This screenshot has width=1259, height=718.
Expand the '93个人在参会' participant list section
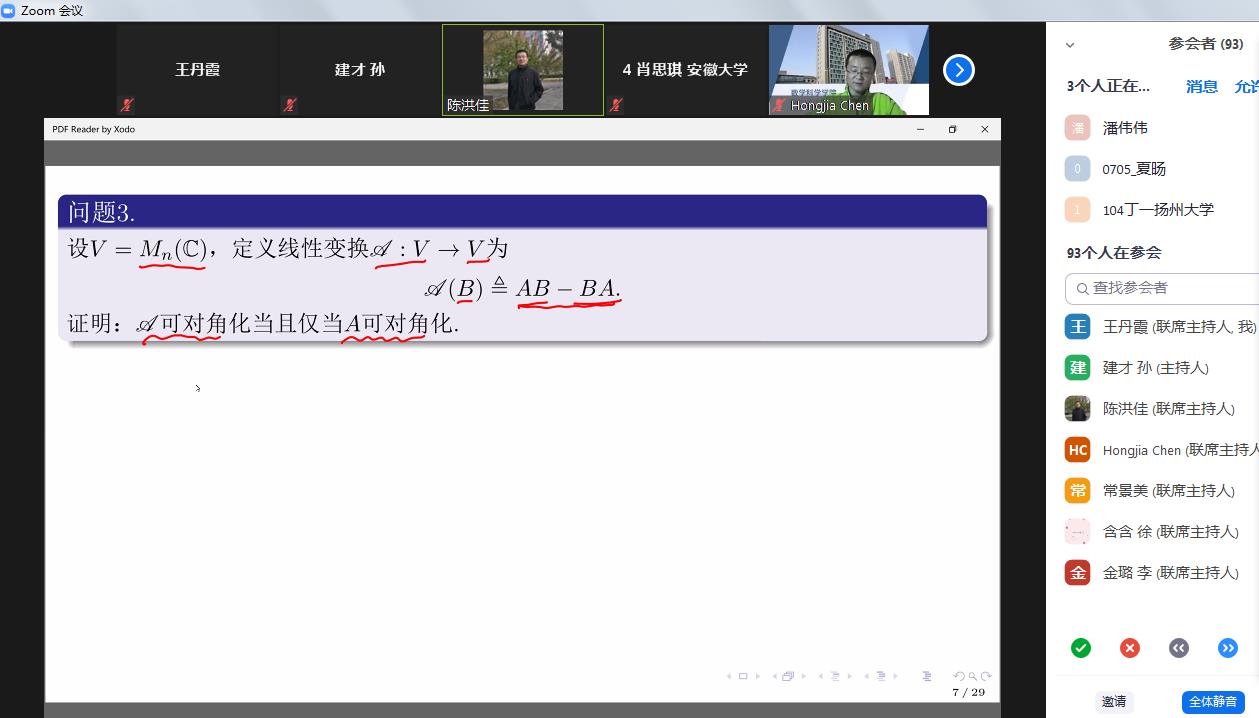pos(1113,253)
